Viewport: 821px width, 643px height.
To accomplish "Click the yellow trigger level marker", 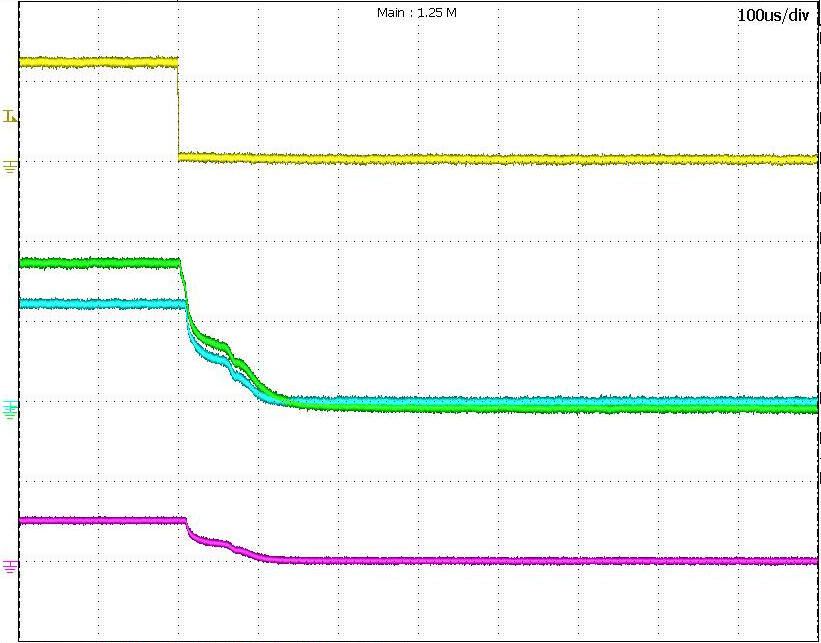I will [x=10, y=118].
